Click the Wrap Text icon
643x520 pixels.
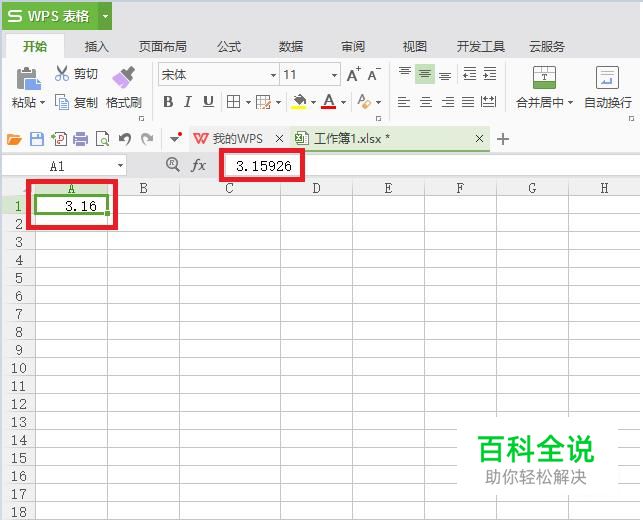click(x=607, y=77)
